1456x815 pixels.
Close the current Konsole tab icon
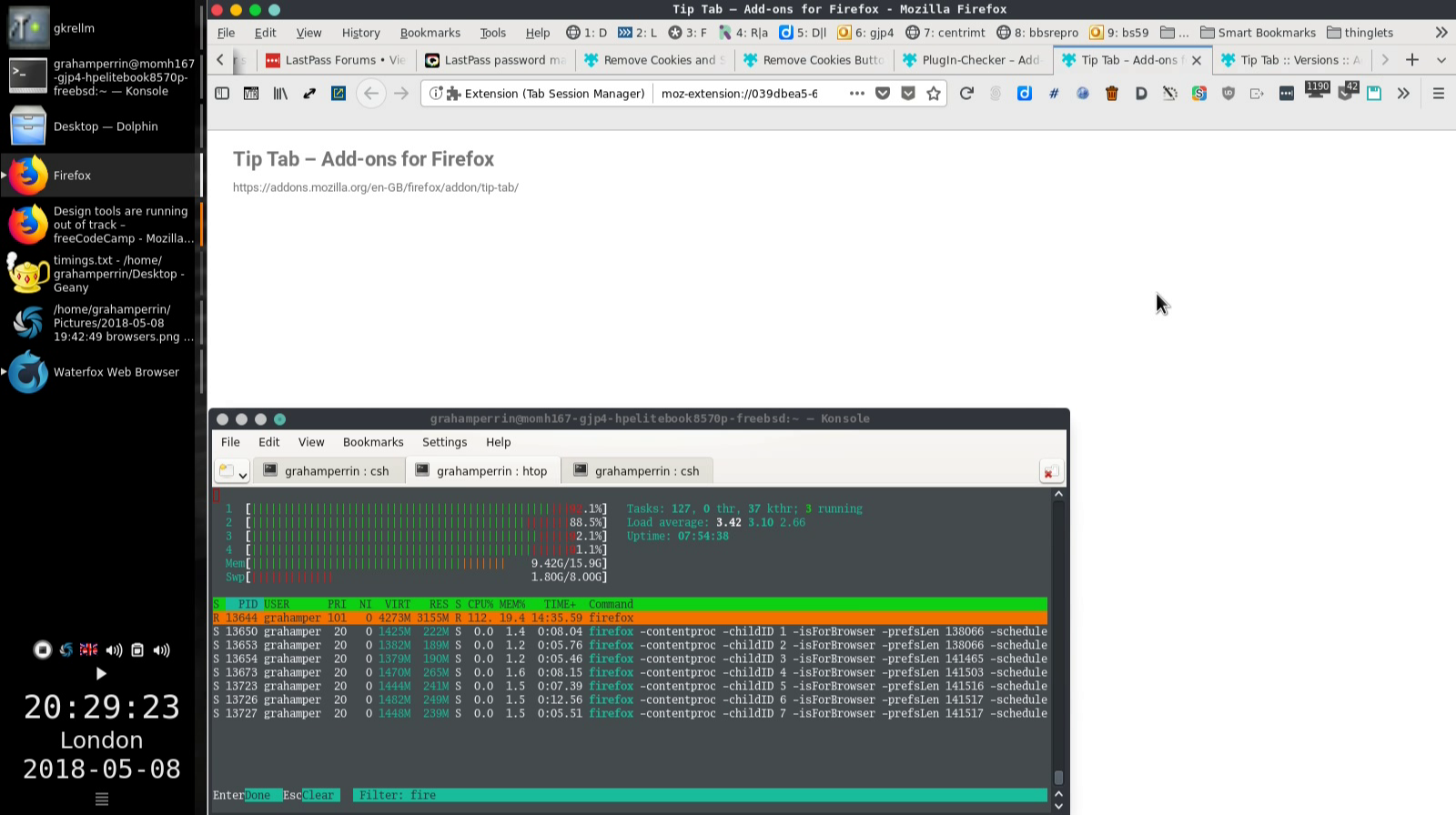tap(1049, 472)
